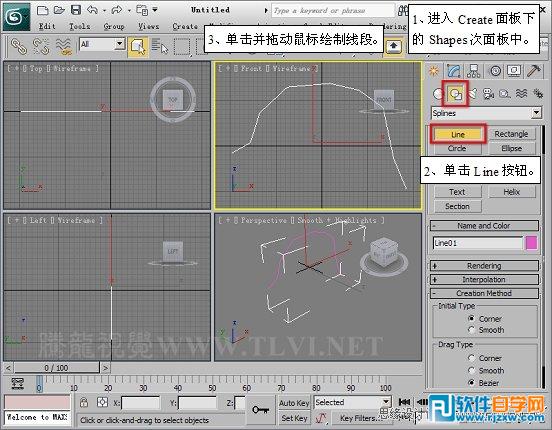Open the Undo history dropdown arrow
Screen dimensions: 552x430
click(x=105, y=11)
